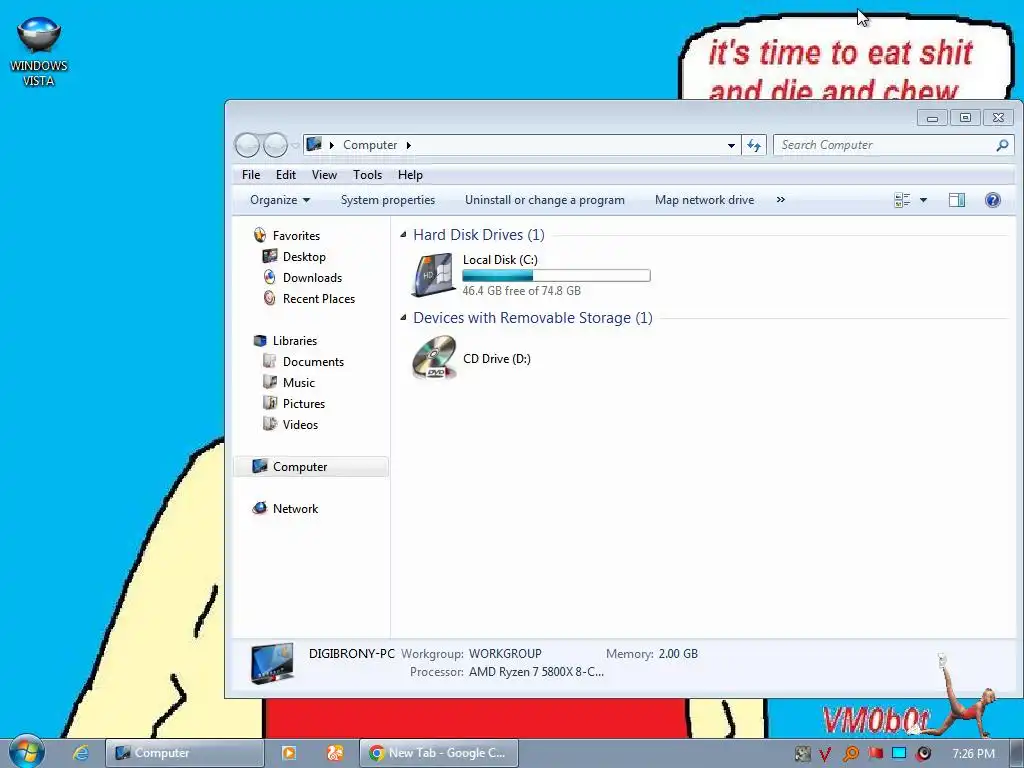
Task: Click the leftmost system tray icon
Action: 802,754
